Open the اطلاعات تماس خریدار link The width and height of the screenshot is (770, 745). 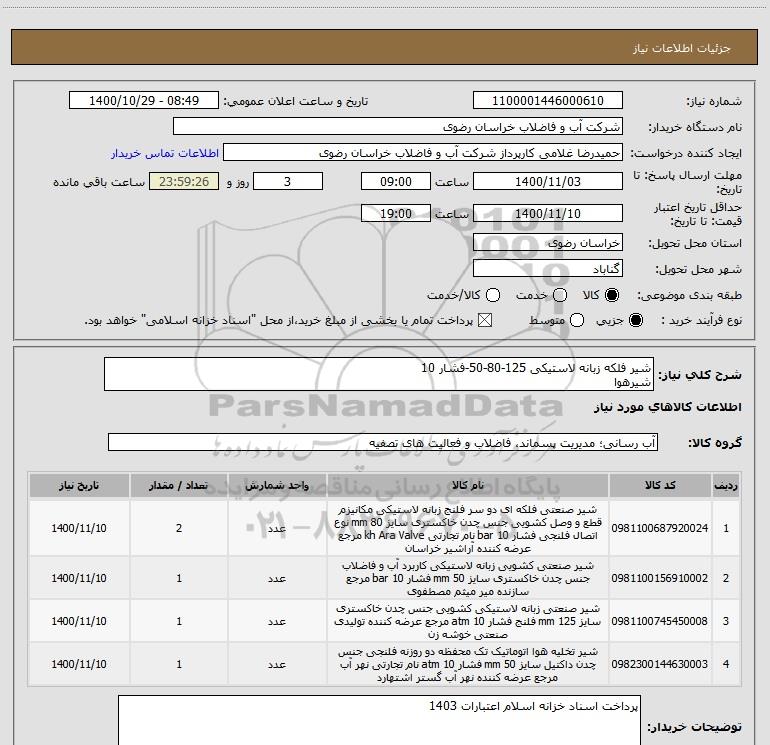[165, 153]
